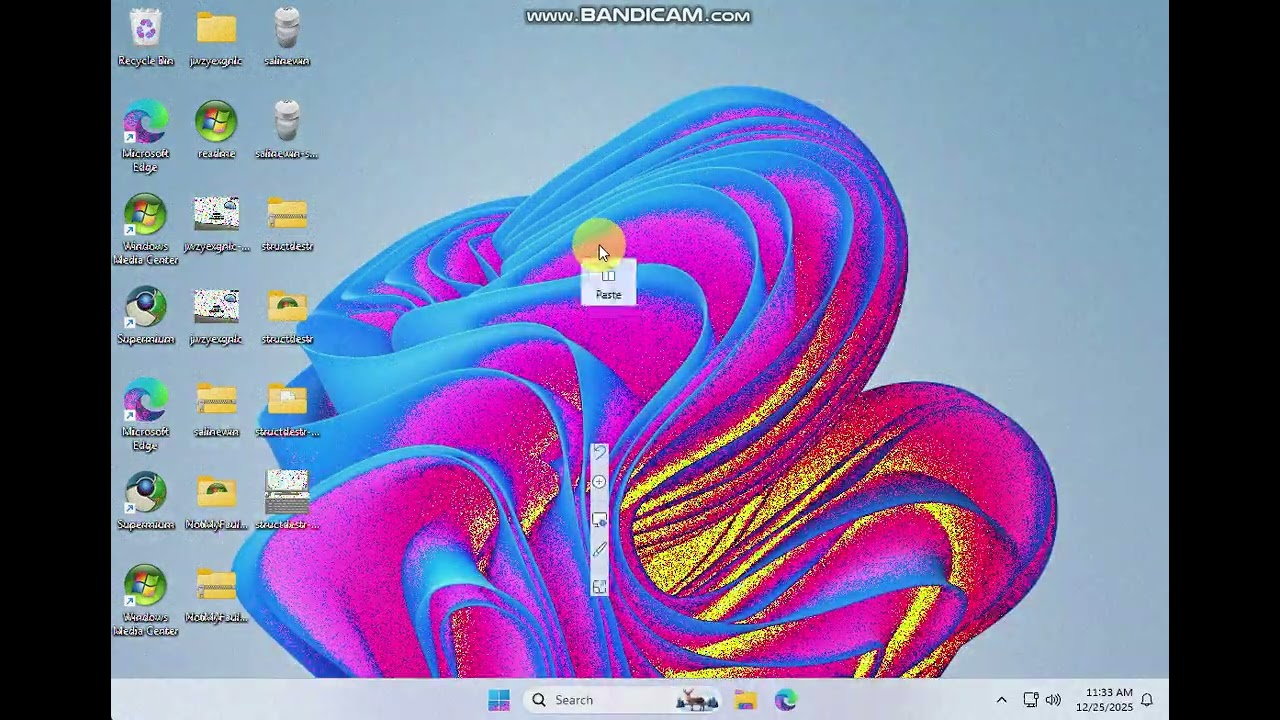Launch Microsoft Edge from the taskbar

coord(786,700)
